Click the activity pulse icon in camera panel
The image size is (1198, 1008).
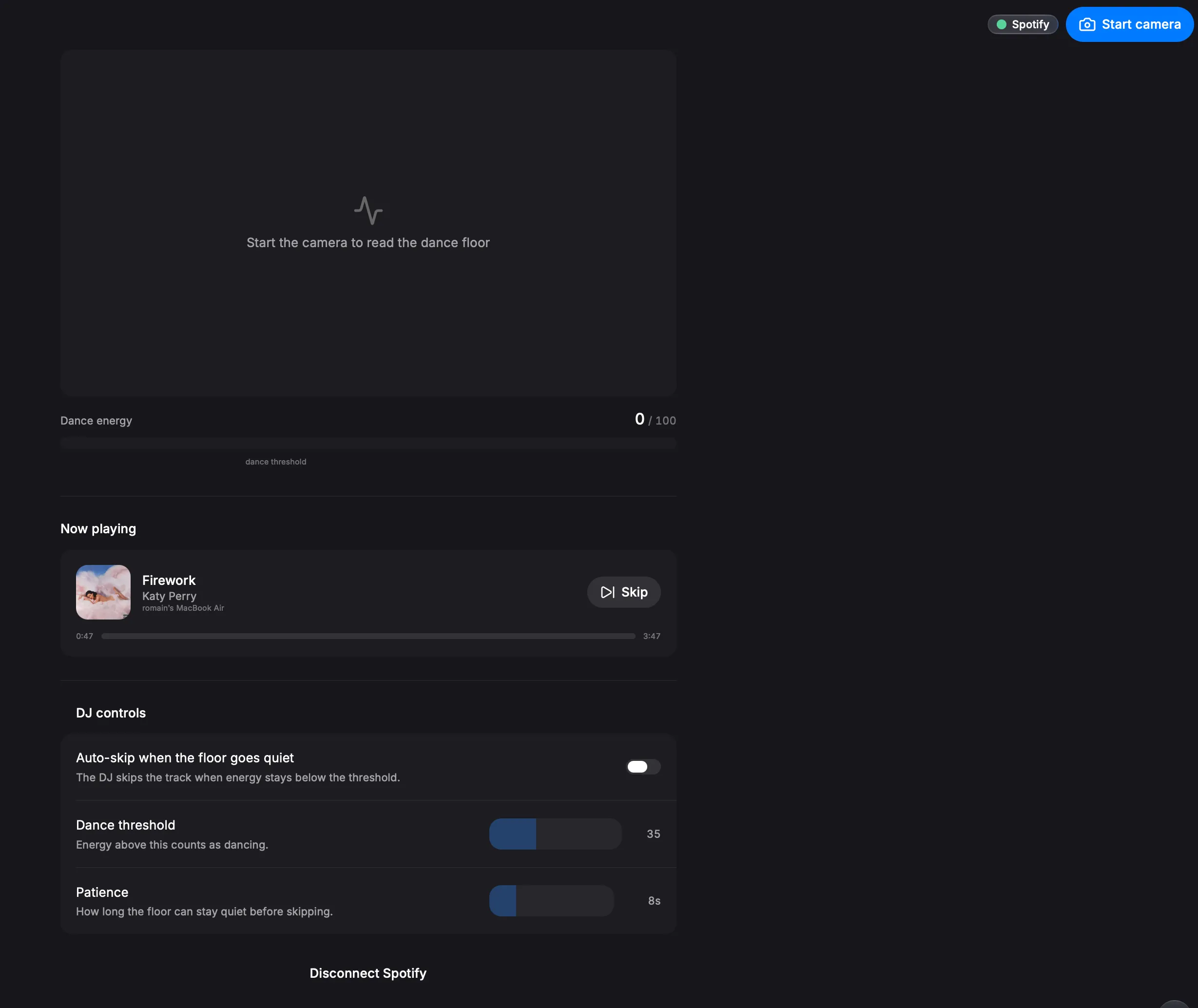tap(368, 210)
